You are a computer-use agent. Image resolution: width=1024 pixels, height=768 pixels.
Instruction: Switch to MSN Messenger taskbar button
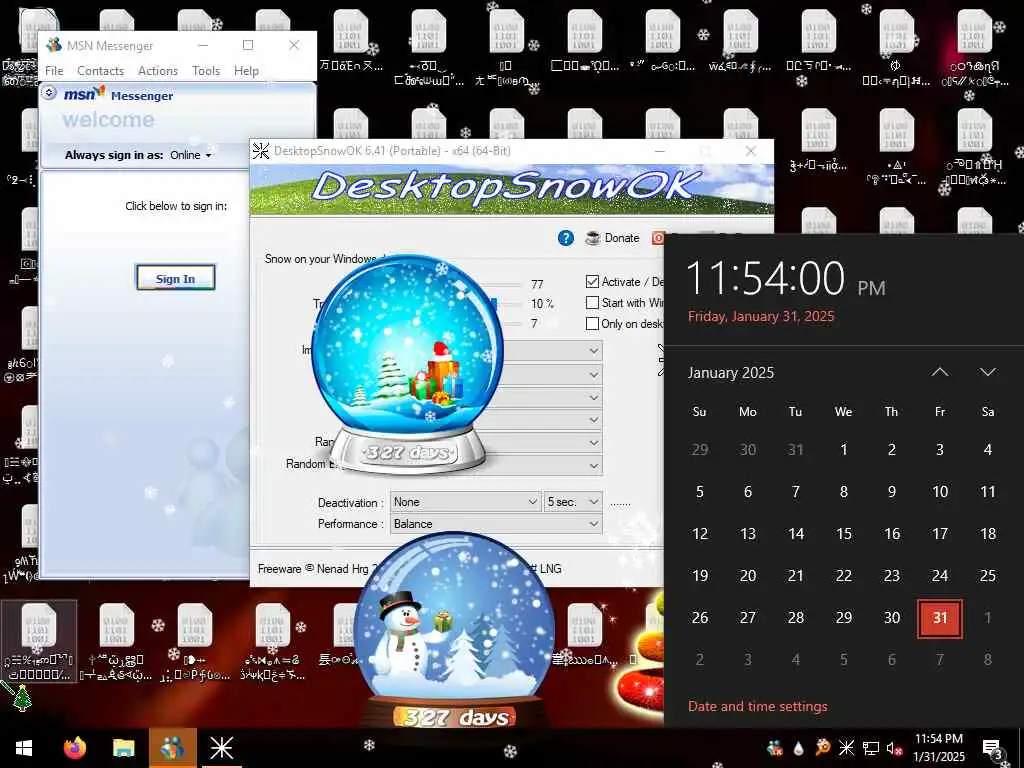172,748
